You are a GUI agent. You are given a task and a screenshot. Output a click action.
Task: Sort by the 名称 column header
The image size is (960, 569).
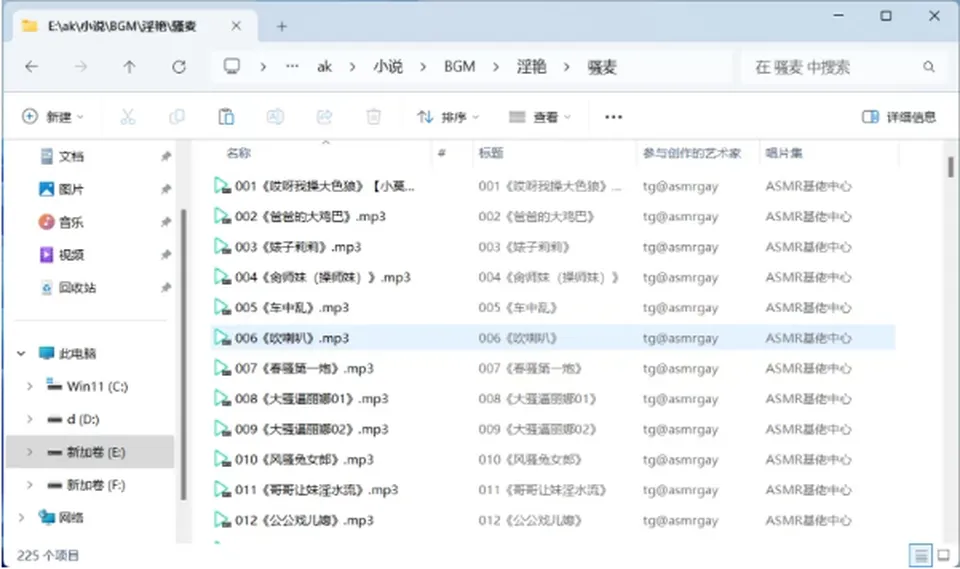238,153
